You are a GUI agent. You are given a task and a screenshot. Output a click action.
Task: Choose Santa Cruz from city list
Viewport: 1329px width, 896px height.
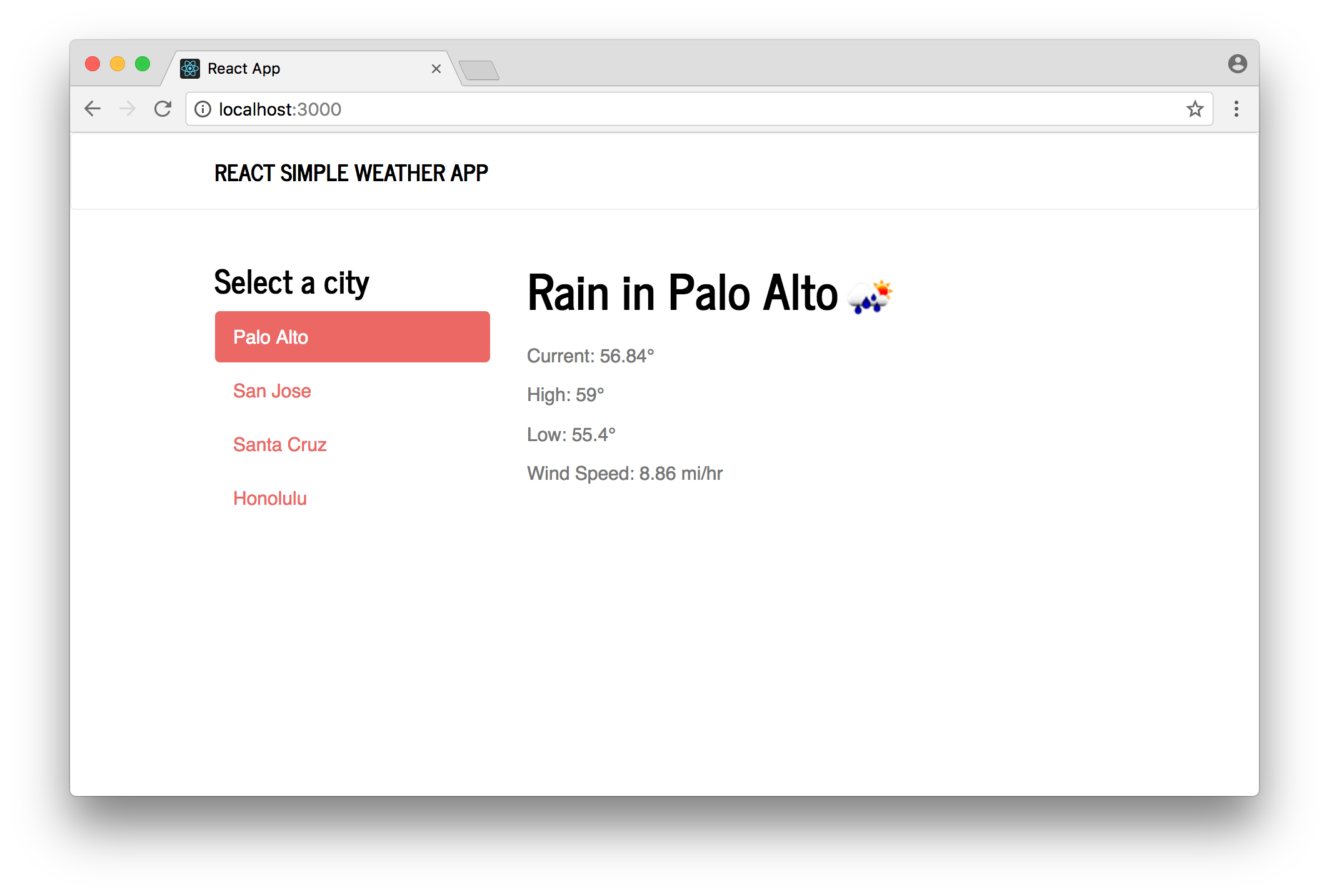pos(279,444)
